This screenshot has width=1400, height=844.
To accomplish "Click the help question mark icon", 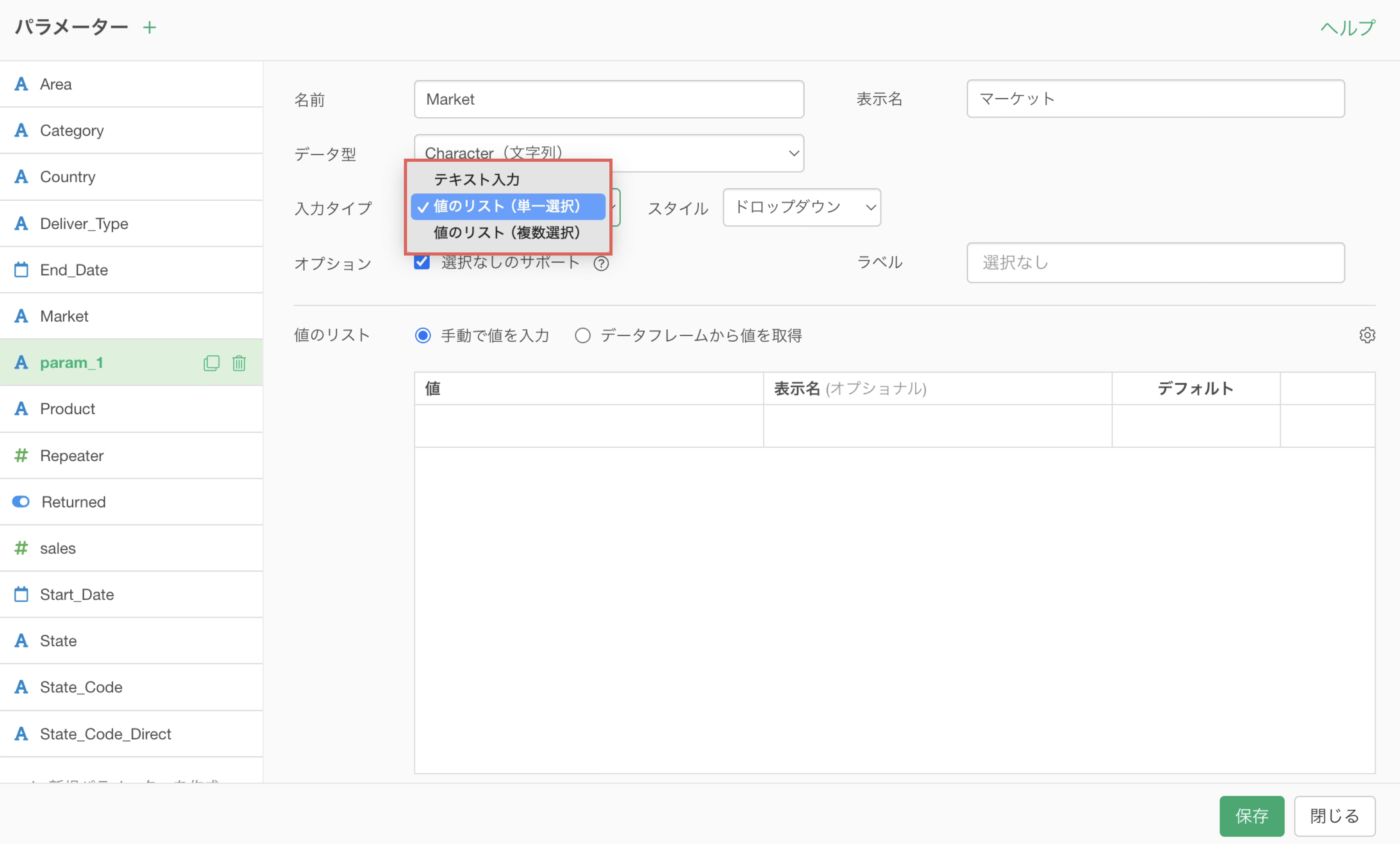I will pyautogui.click(x=601, y=264).
